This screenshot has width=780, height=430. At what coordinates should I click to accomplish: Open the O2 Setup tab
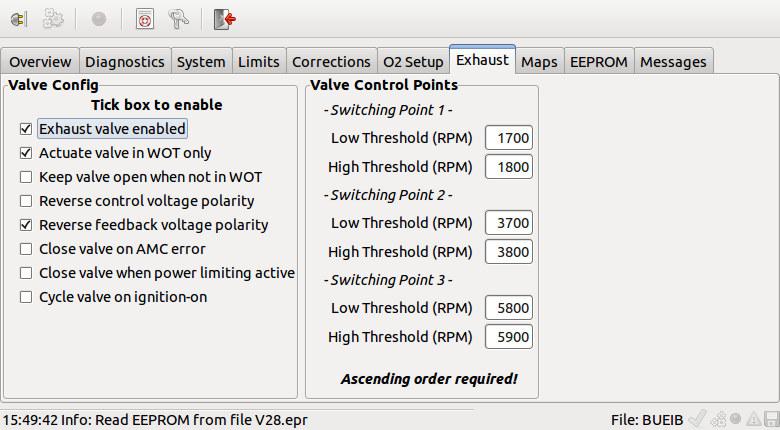(412, 61)
